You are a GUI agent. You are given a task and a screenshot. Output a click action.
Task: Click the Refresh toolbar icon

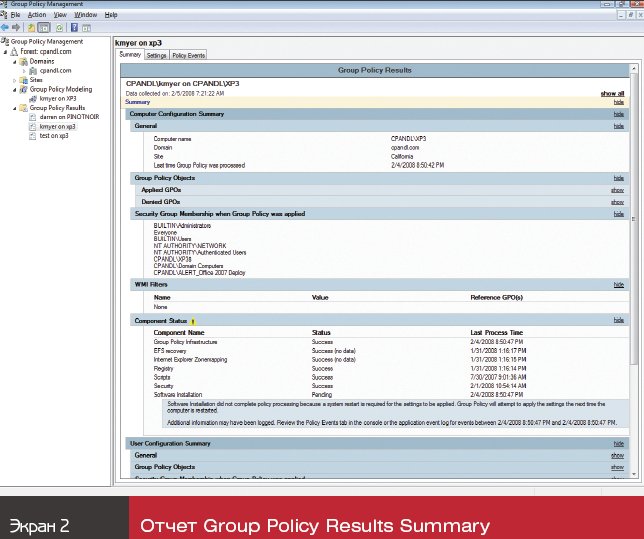pos(58,27)
